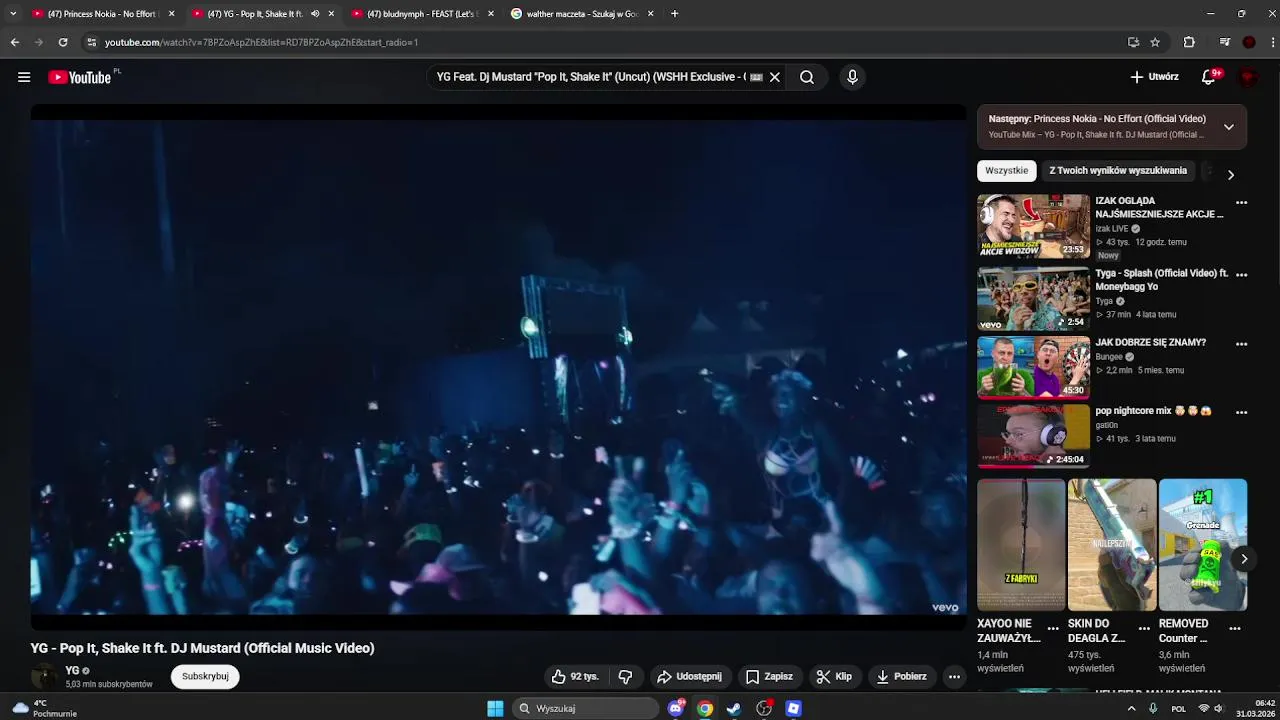The image size is (1280, 720).
Task: Open options menu for pop nightcore mix
Action: (x=1241, y=412)
